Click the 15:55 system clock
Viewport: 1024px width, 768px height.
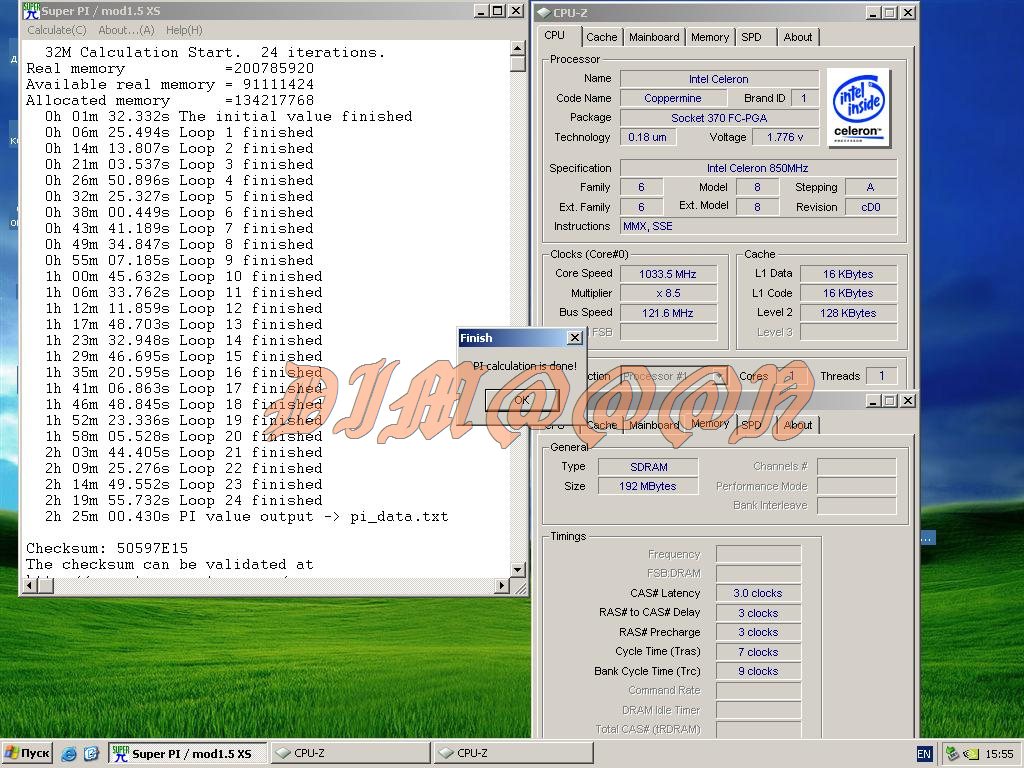[999, 754]
